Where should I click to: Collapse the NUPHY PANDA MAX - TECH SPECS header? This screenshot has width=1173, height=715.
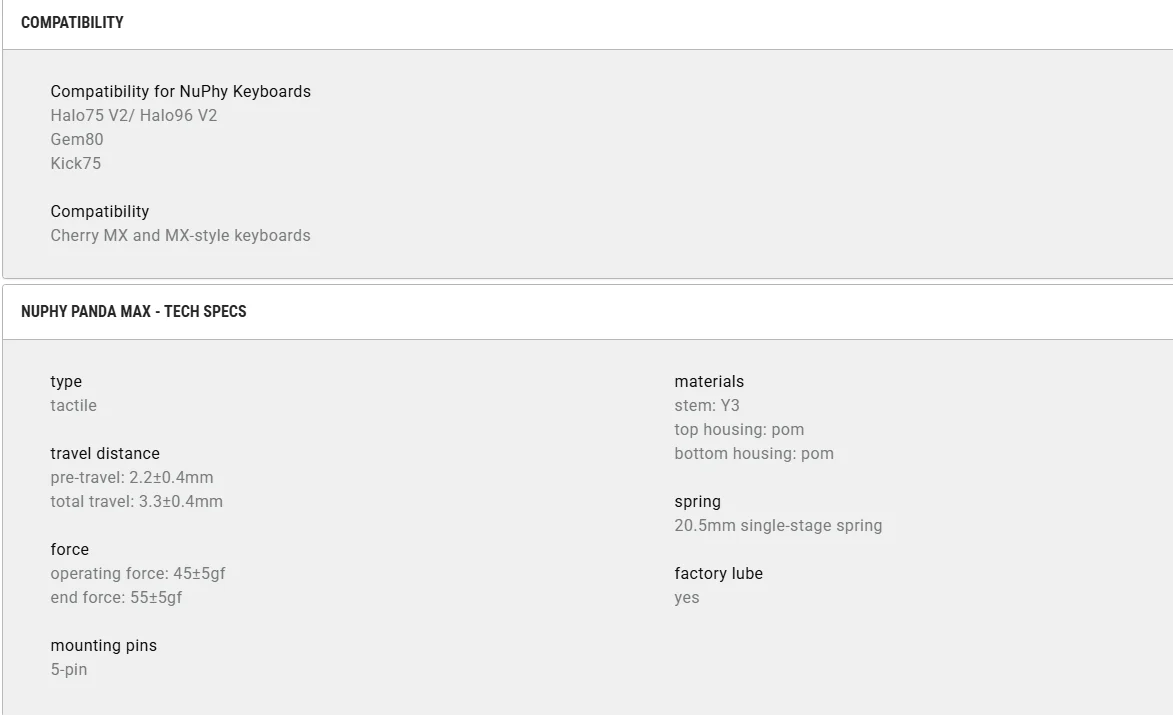point(133,312)
